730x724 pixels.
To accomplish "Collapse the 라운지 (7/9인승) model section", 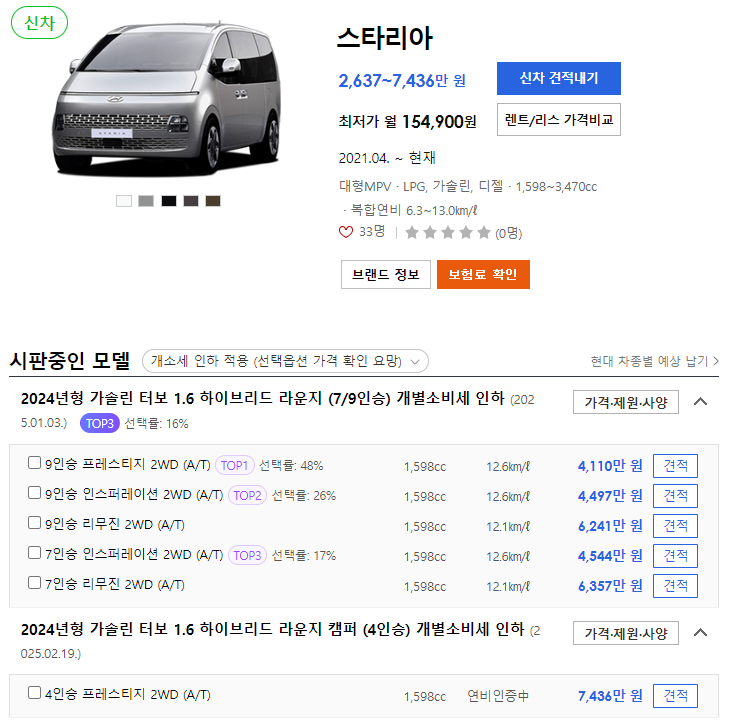I will [701, 401].
